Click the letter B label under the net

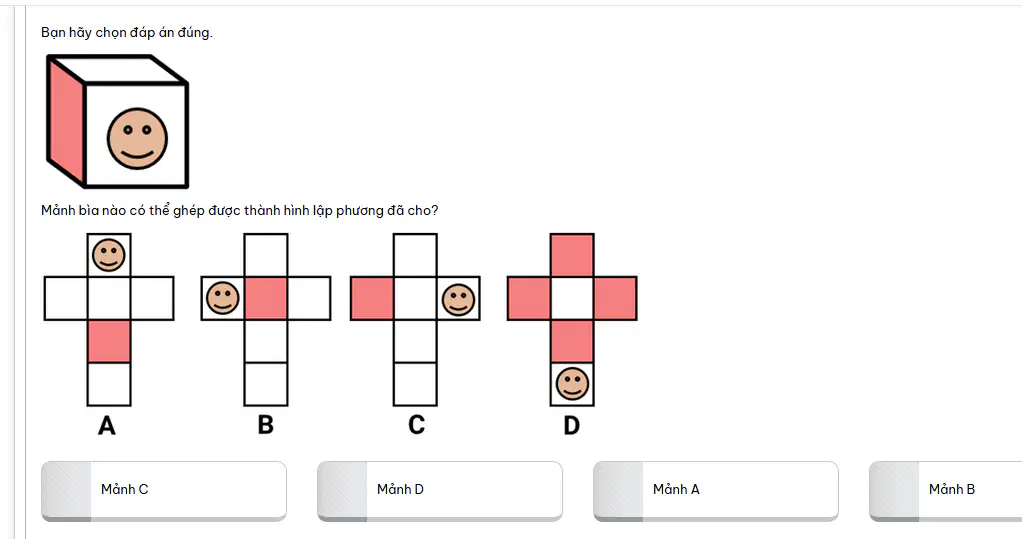(x=265, y=425)
